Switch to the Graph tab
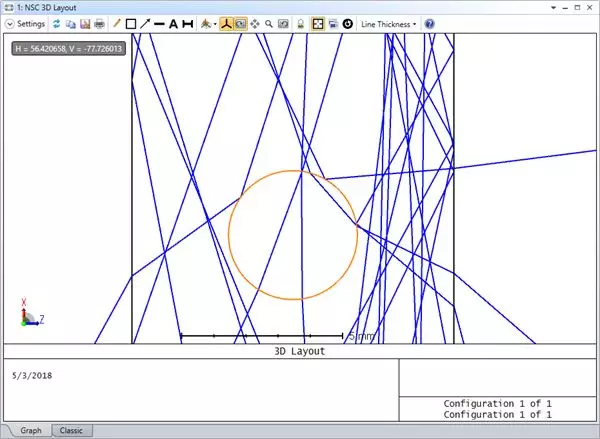This screenshot has width=600, height=439. tap(31, 431)
